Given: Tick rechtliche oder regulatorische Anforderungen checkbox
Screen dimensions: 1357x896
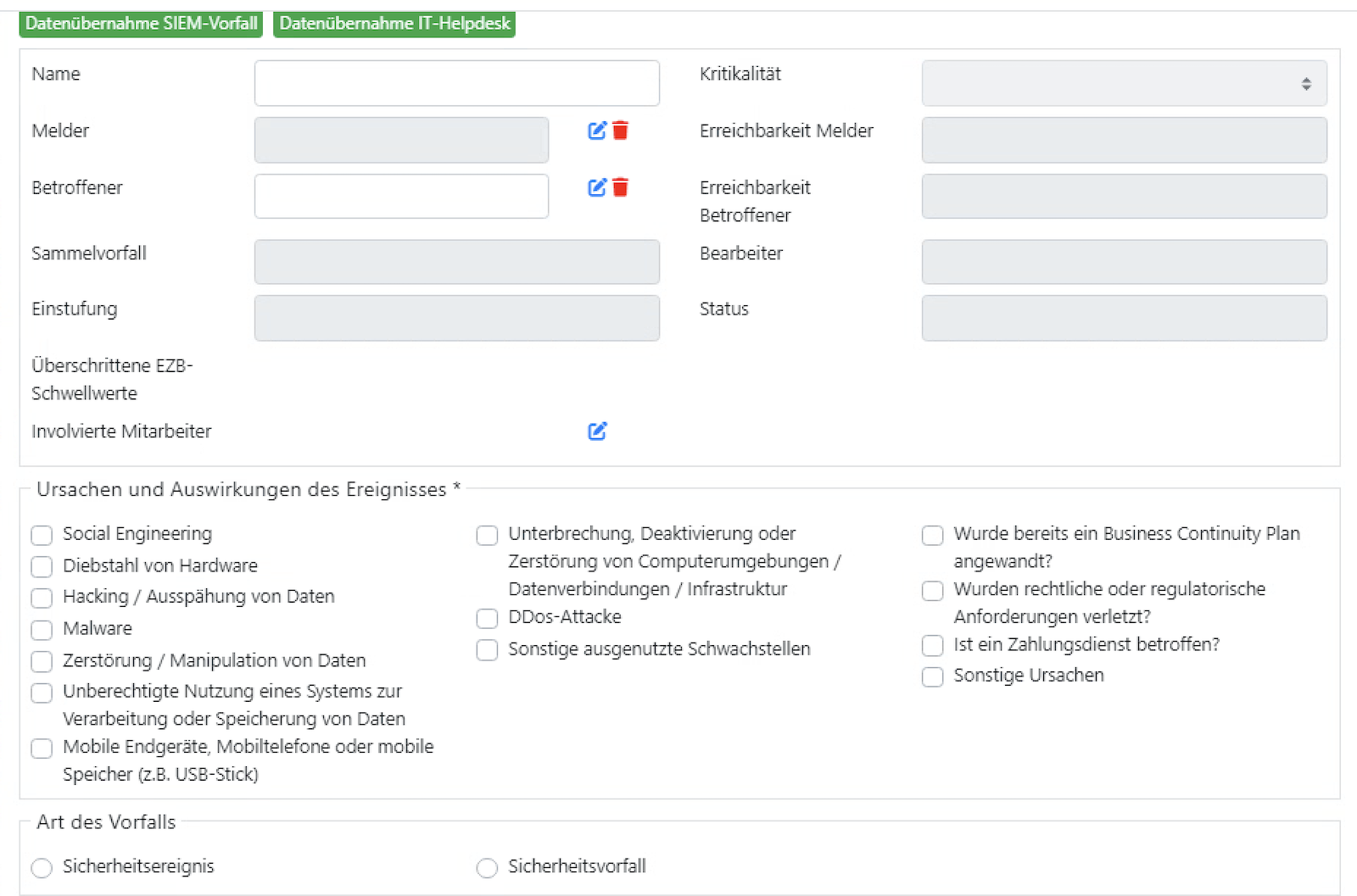Looking at the screenshot, I should point(933,590).
